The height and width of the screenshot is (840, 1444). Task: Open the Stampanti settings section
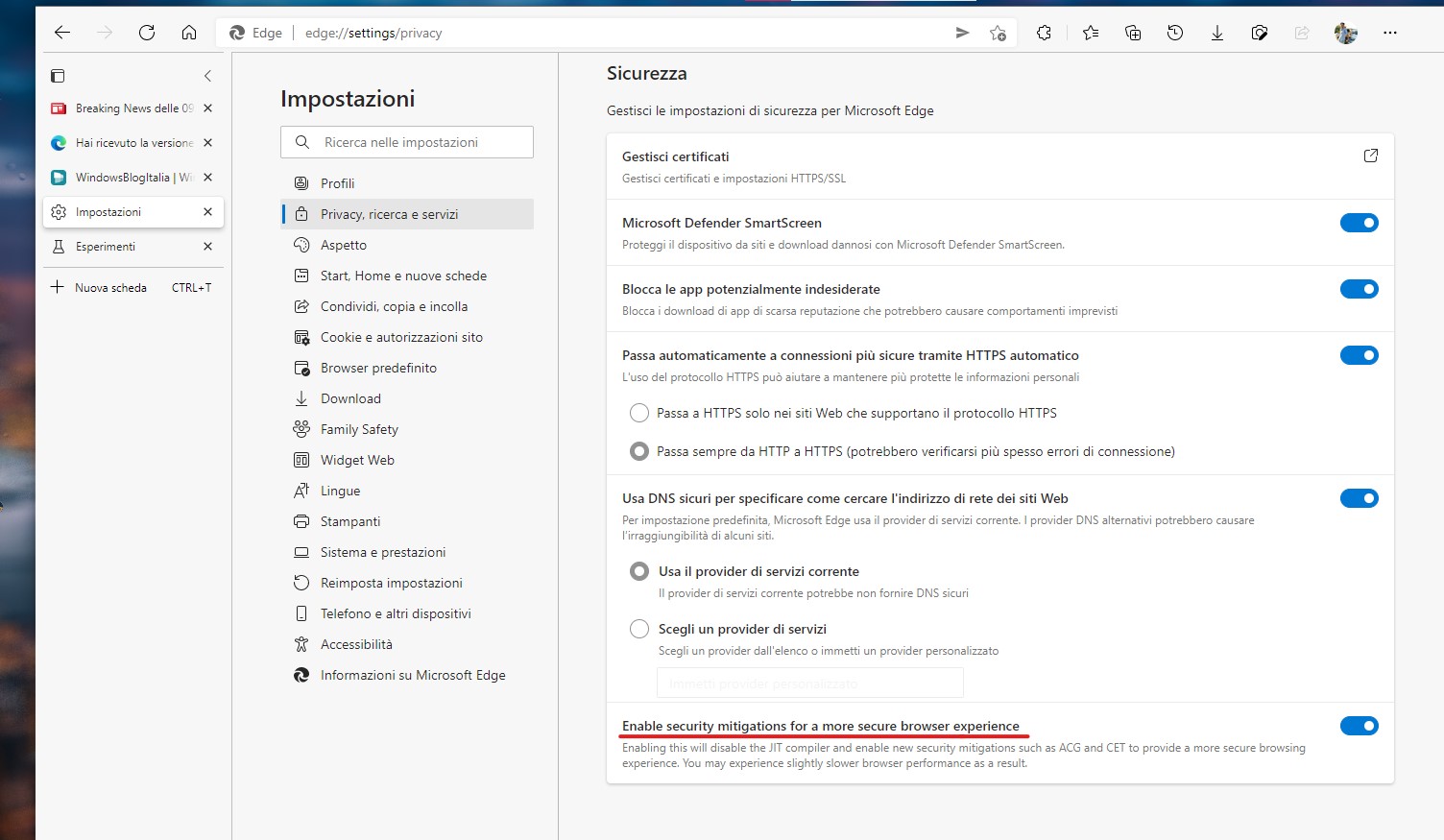point(407,521)
